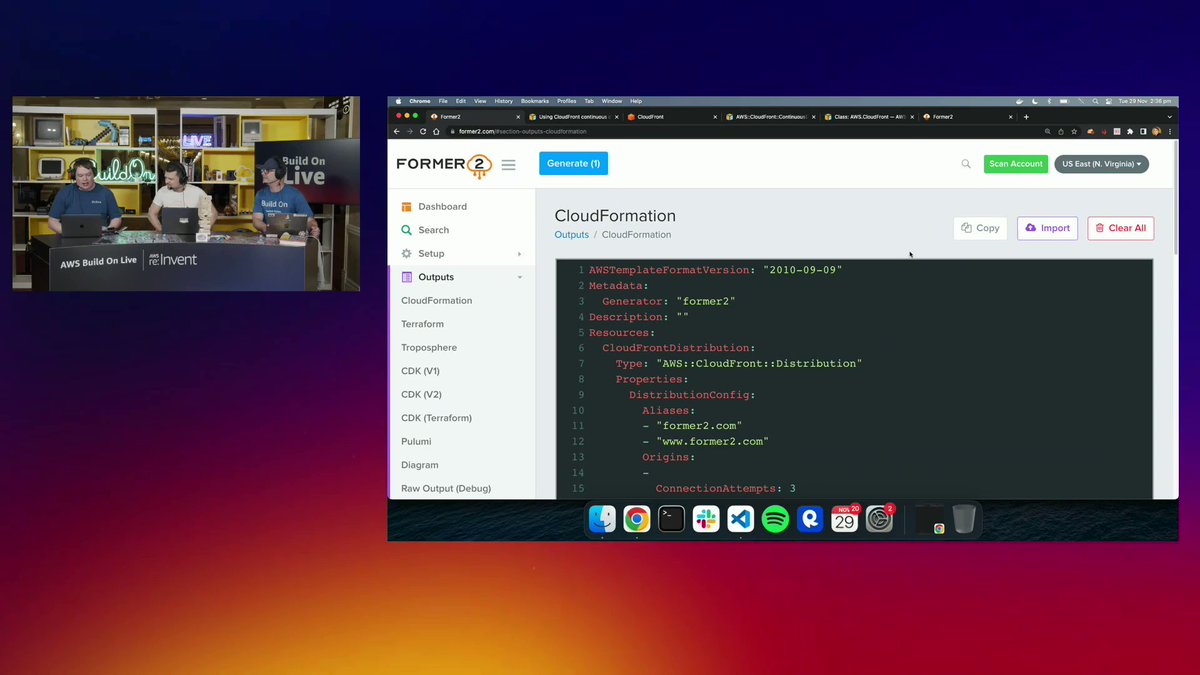
Task: Open the blue Q app in Dock
Action: click(810, 519)
